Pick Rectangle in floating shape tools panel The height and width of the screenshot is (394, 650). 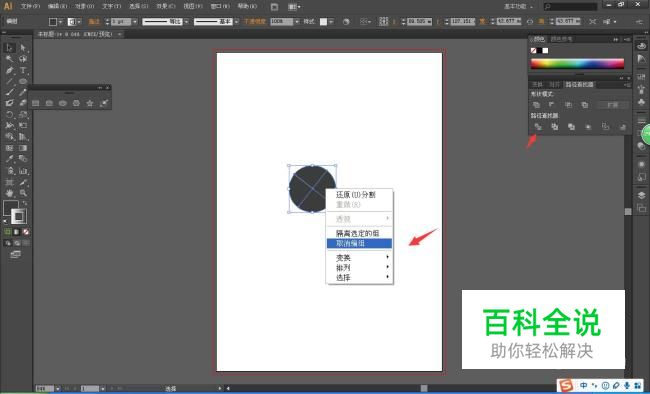pyautogui.click(x=36, y=103)
